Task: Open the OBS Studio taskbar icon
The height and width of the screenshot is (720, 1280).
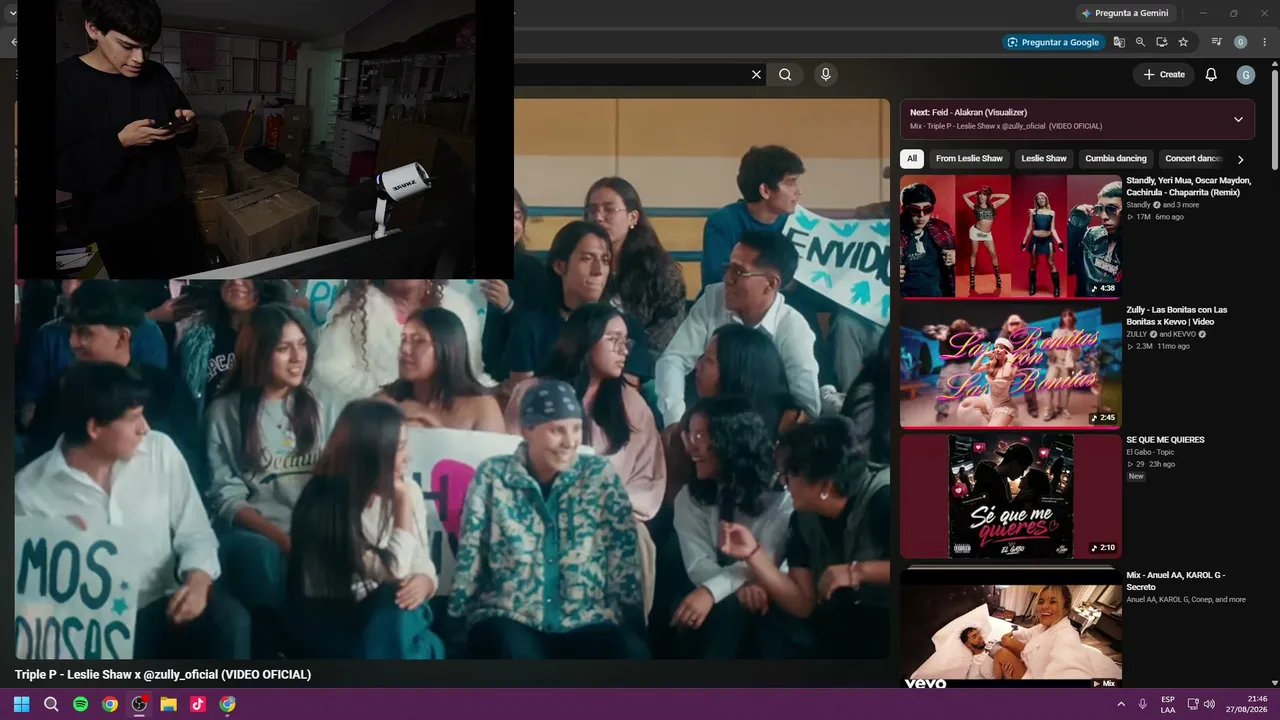Action: [x=139, y=704]
